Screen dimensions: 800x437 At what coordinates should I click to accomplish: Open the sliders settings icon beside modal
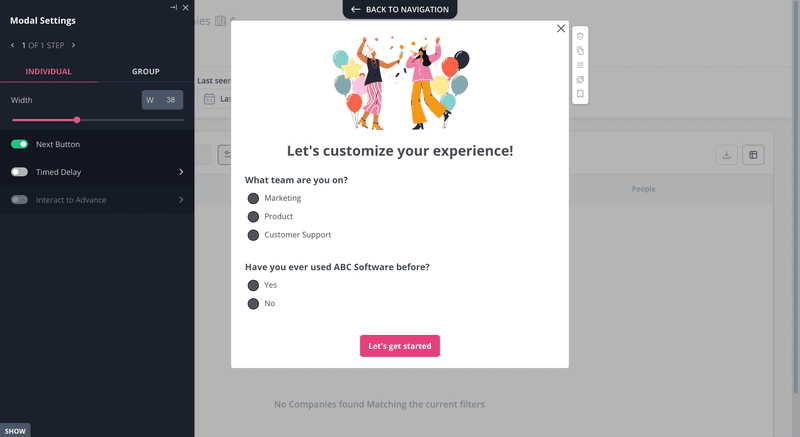pyautogui.click(x=580, y=65)
